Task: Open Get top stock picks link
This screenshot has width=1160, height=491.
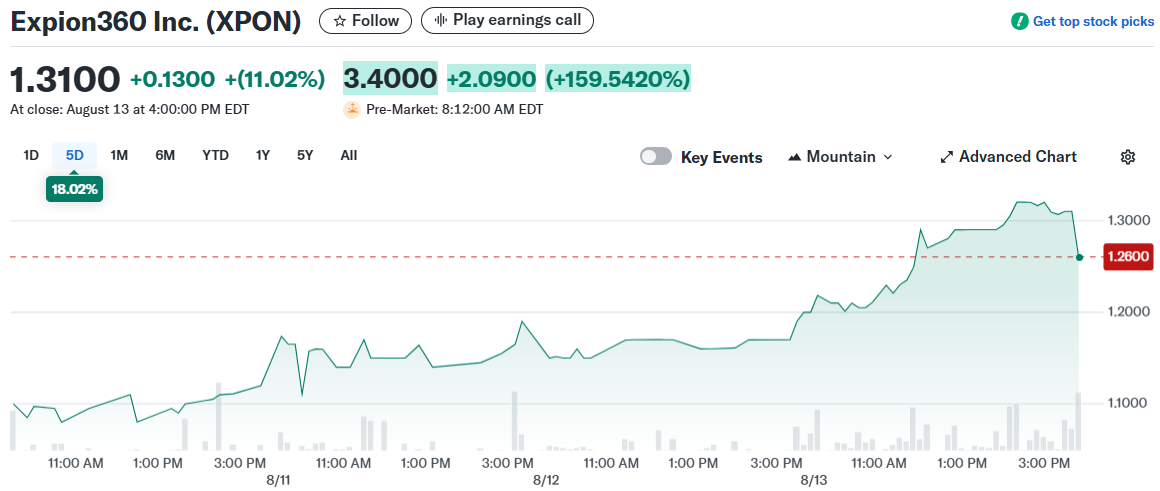Action: click(x=1093, y=21)
